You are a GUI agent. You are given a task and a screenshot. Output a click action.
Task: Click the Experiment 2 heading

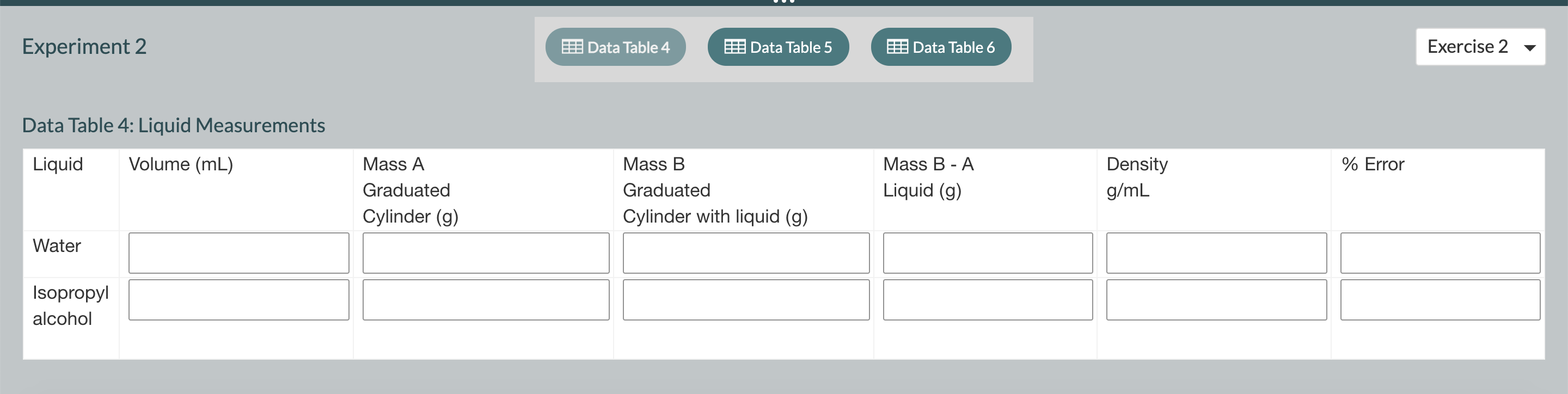coord(85,46)
